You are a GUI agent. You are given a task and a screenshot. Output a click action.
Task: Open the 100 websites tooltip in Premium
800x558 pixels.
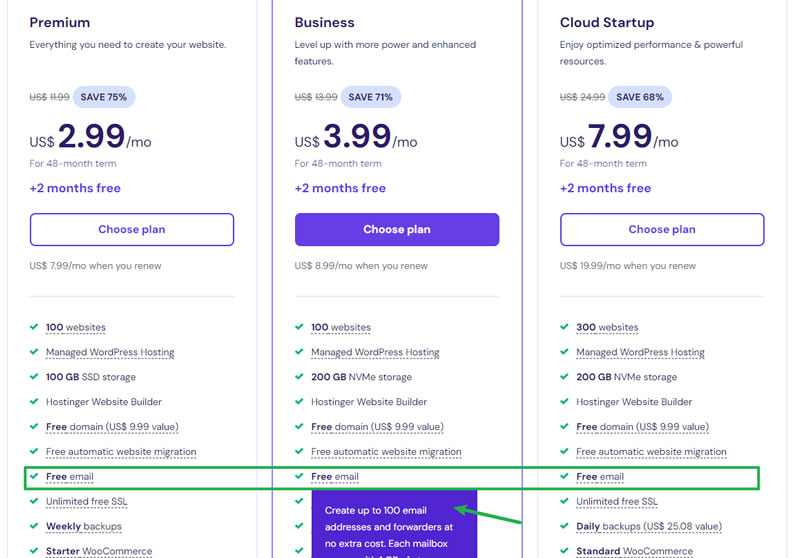[x=76, y=327]
